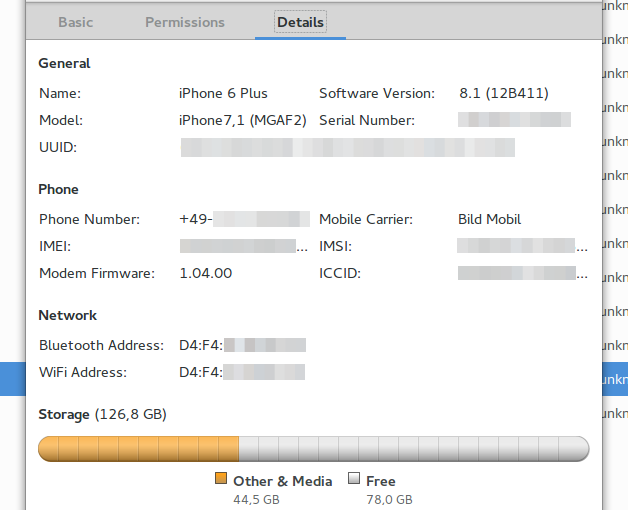
Task: Click the Software Version label
Action: click(x=377, y=93)
